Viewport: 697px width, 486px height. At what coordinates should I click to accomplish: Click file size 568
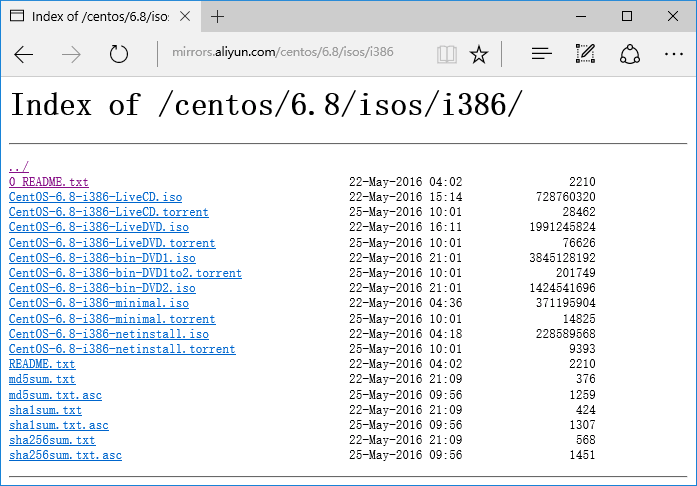(586, 440)
